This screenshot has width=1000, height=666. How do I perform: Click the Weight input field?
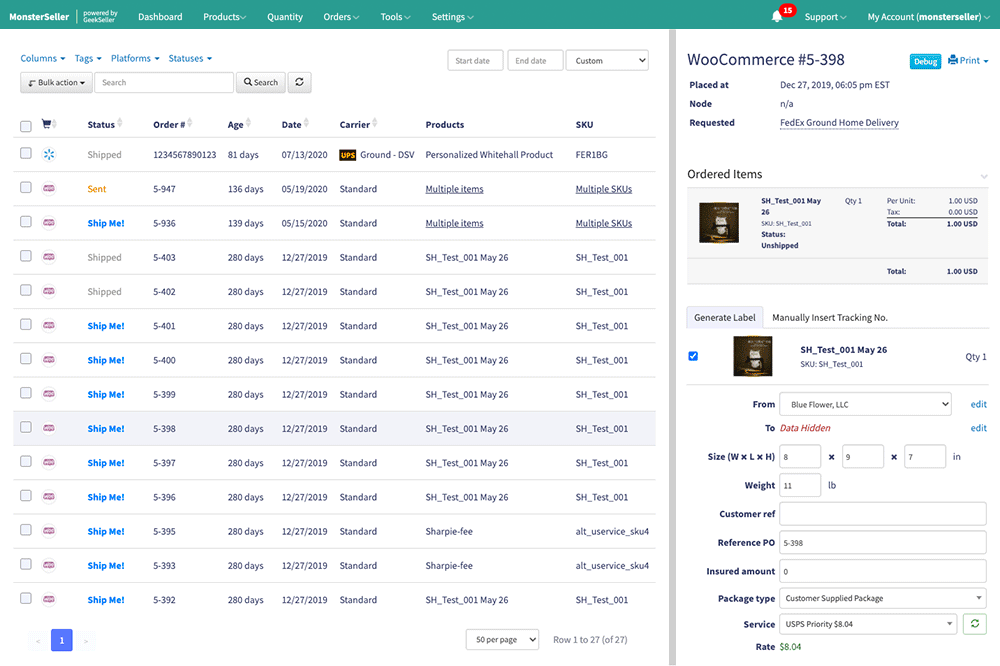[x=800, y=485]
